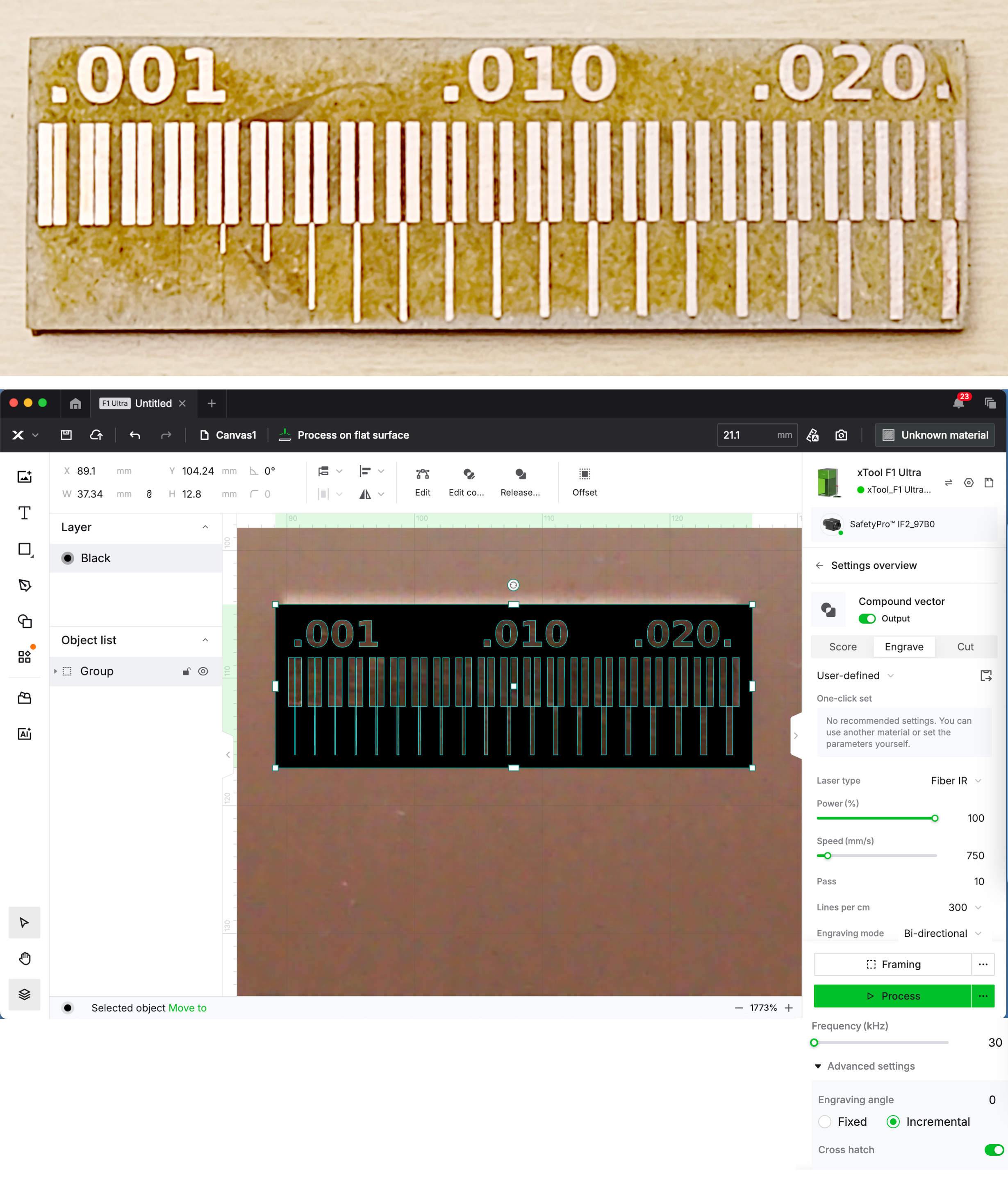Image resolution: width=1008 pixels, height=1177 pixels.
Task: Click the Offset tool icon
Action: (x=584, y=474)
